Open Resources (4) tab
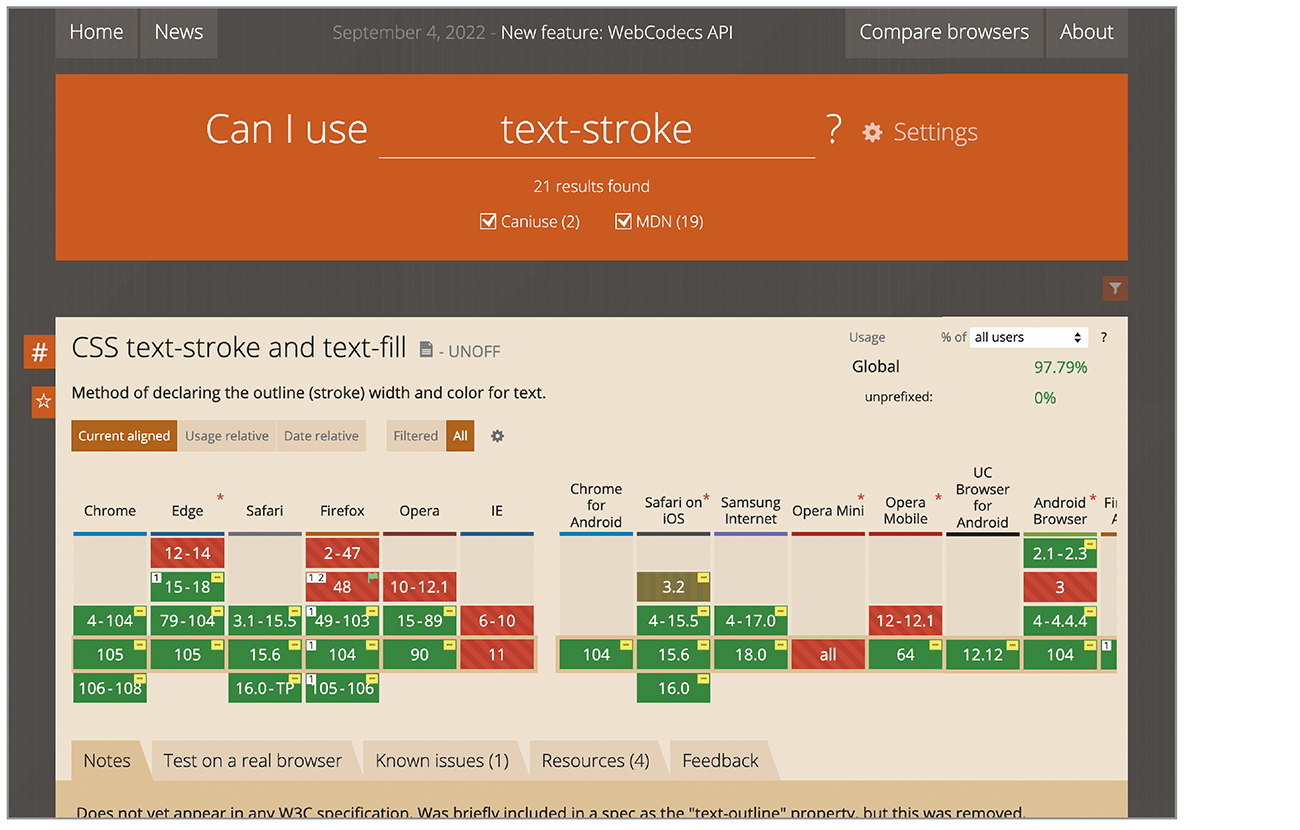Screen dimensions: 1300x830 [595, 761]
